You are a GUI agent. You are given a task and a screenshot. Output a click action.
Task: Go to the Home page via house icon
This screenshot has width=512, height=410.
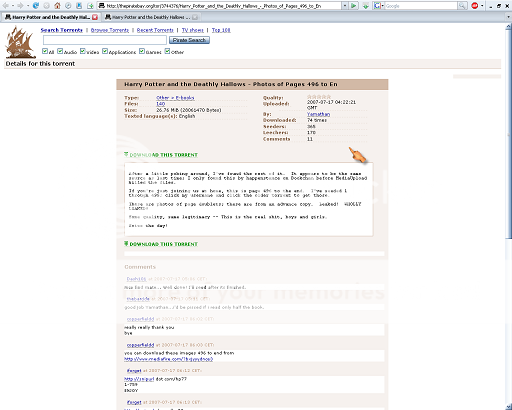click(x=57, y=6)
